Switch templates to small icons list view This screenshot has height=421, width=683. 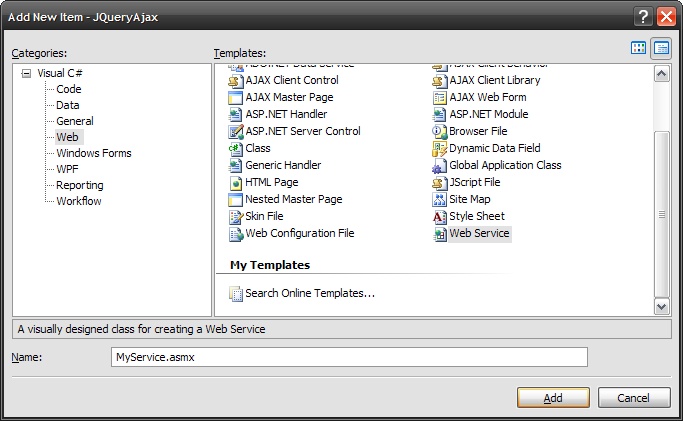tap(661, 48)
